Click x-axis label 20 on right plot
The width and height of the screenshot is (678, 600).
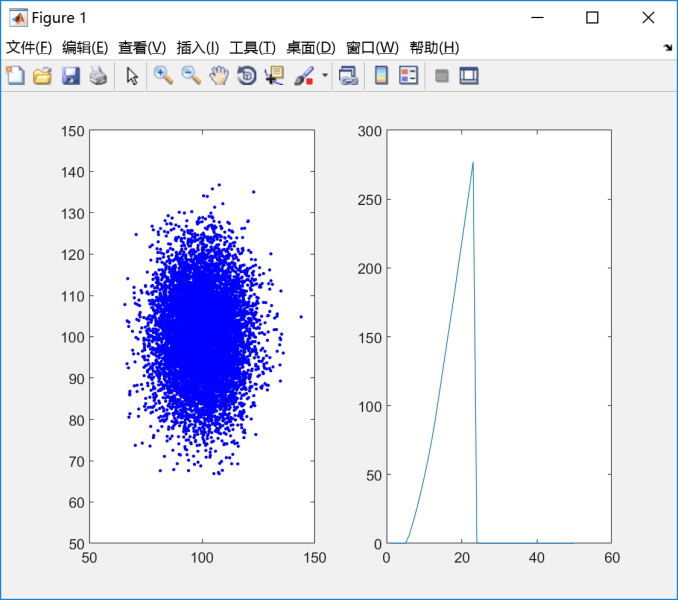tap(462, 558)
